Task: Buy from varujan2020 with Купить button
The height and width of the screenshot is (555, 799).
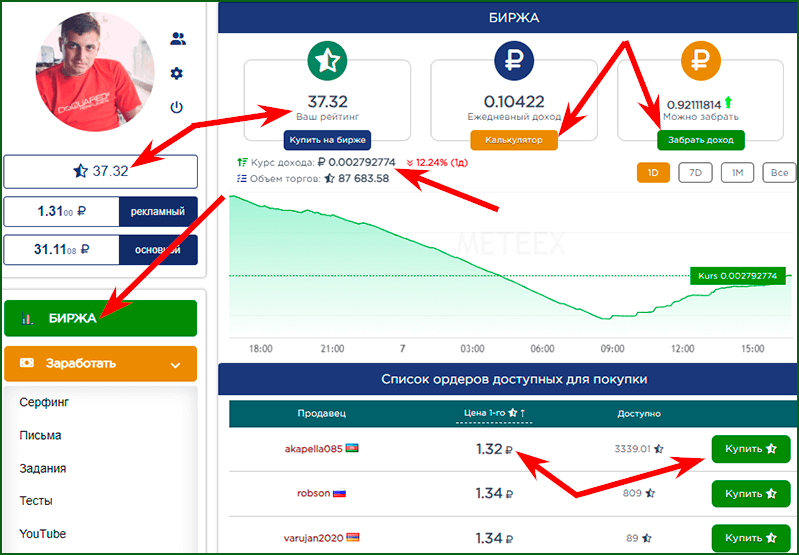Action: (751, 538)
